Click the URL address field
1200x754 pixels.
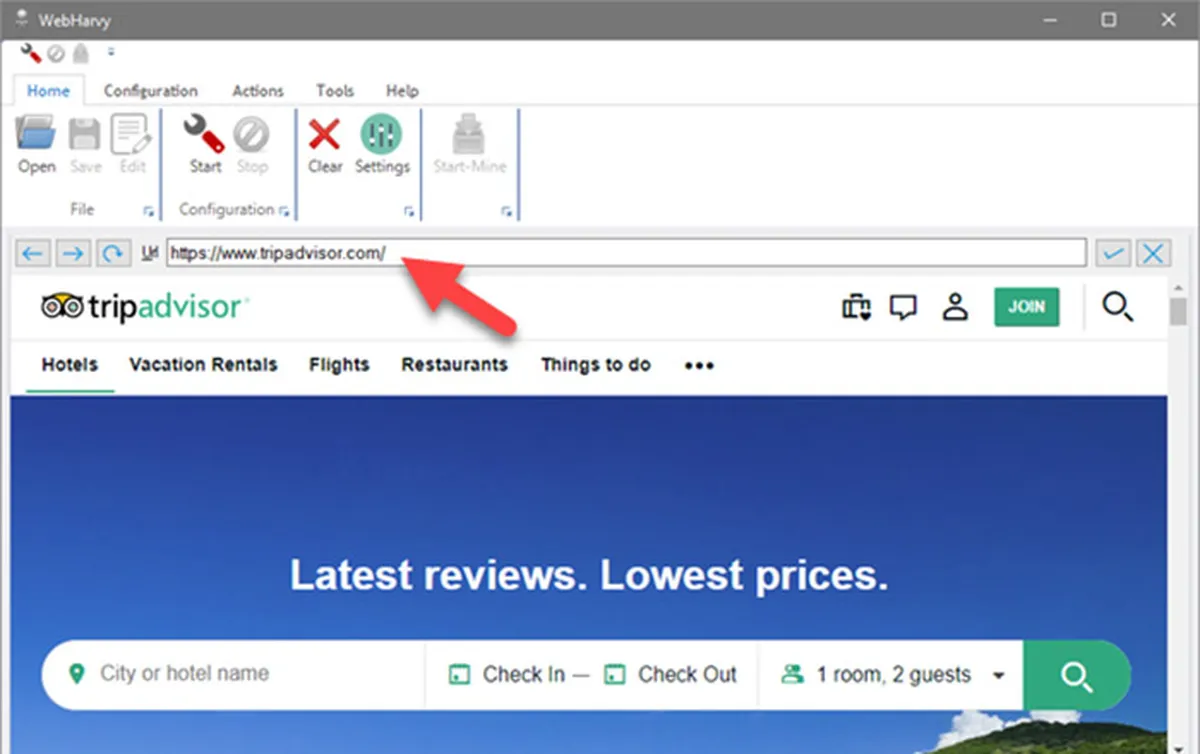626,253
